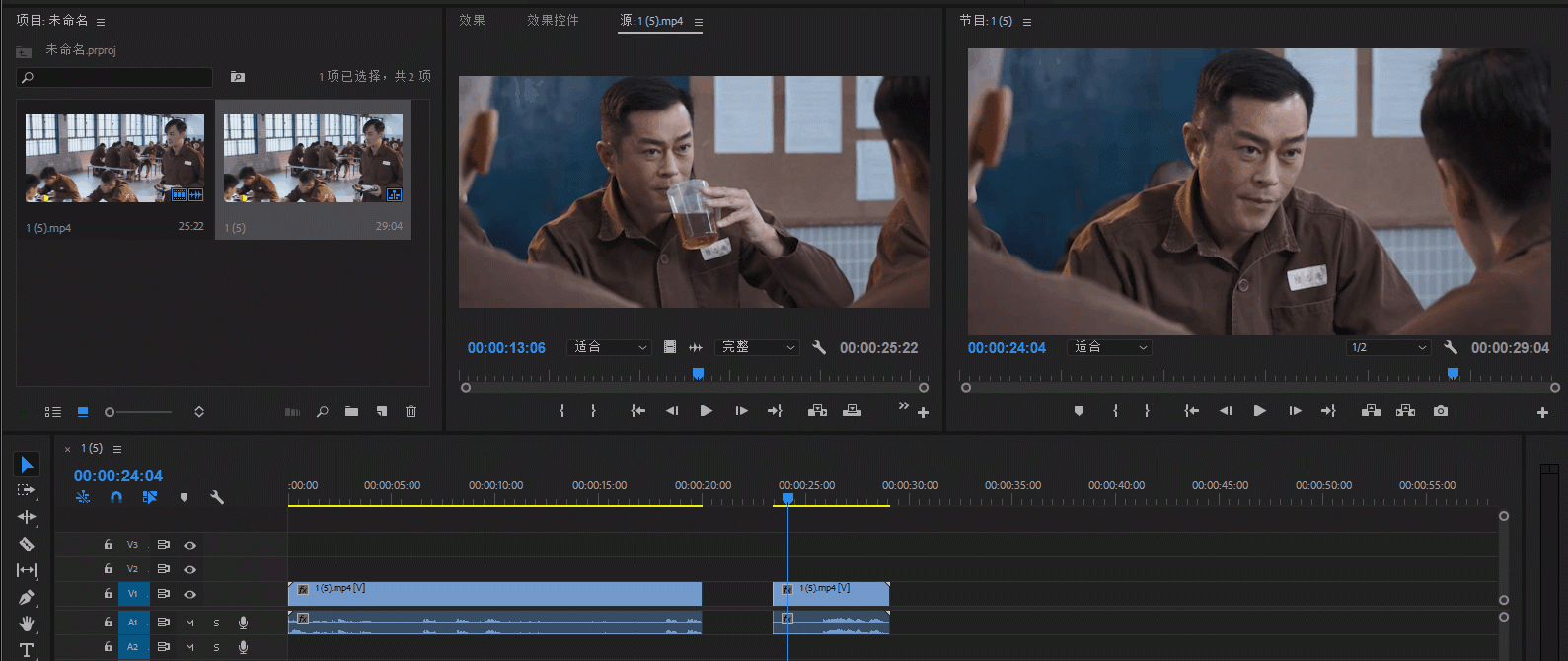Select the Type tool
Viewport: 1568px width, 661px height.
[27, 649]
